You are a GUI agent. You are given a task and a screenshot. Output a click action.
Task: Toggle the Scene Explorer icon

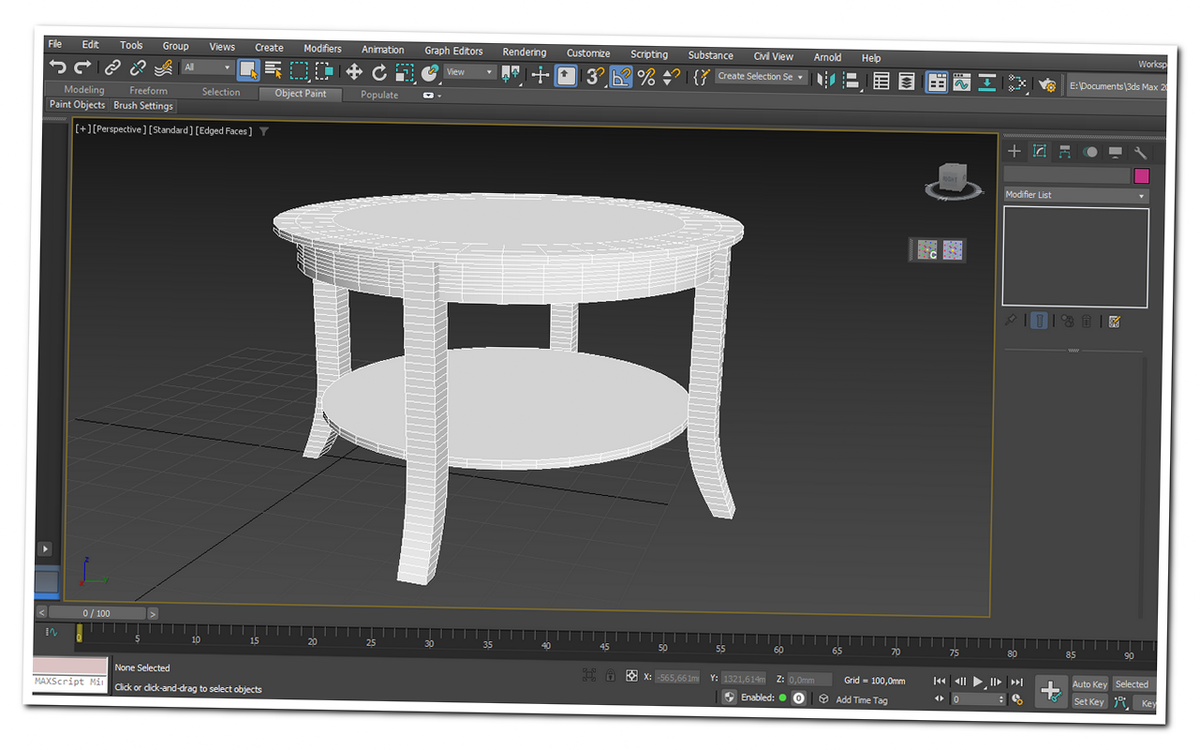point(881,81)
